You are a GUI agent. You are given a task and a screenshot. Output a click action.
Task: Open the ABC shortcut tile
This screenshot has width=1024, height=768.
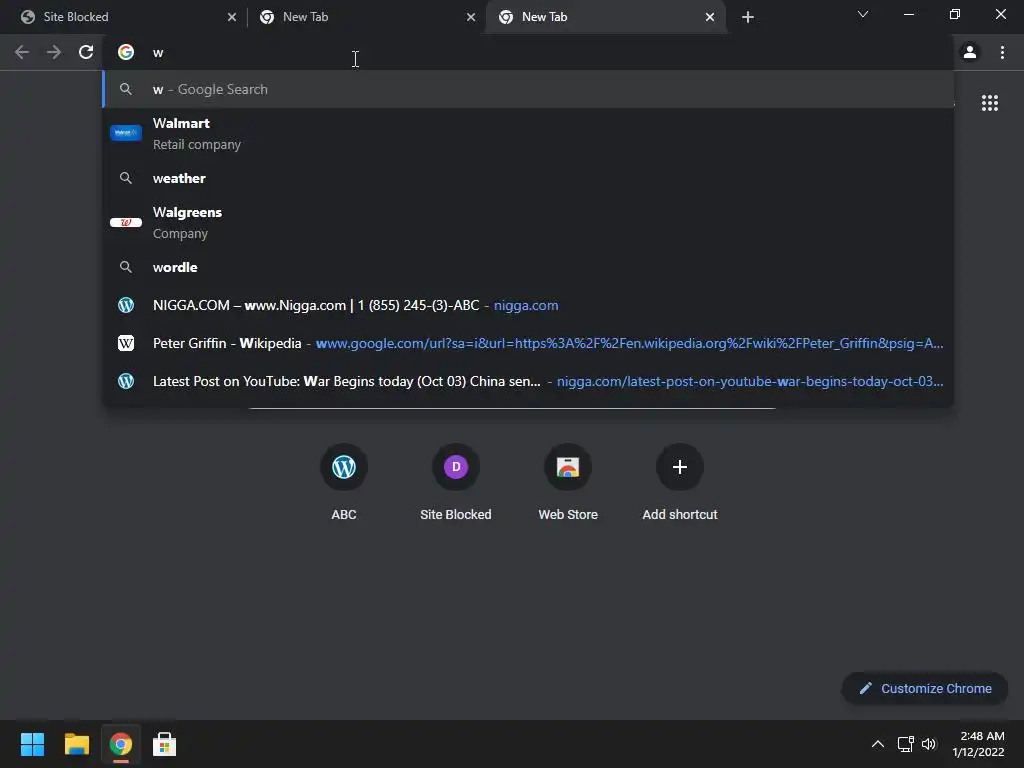344,482
